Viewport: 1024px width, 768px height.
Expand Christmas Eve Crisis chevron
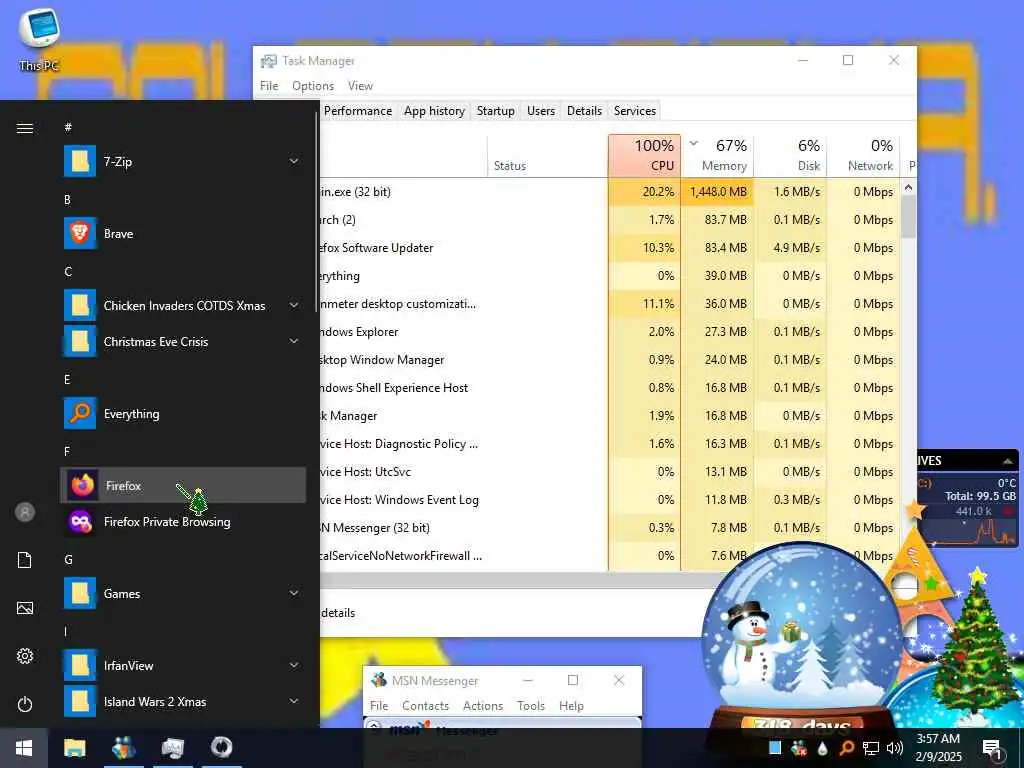click(x=294, y=341)
